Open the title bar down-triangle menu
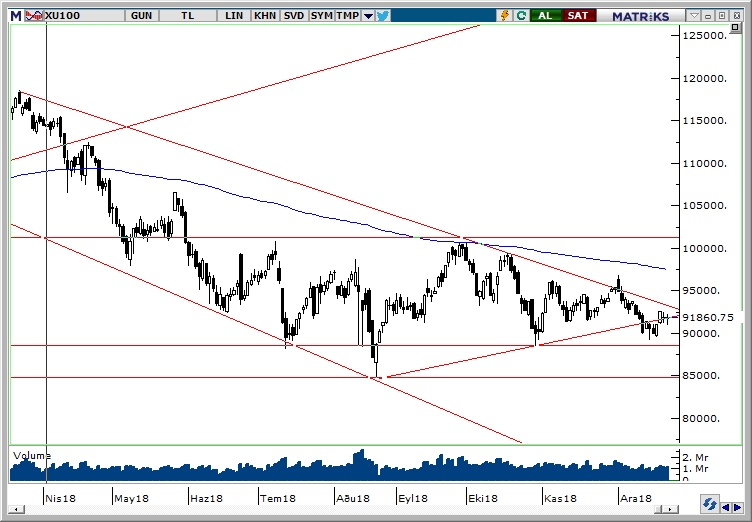 [x=694, y=16]
